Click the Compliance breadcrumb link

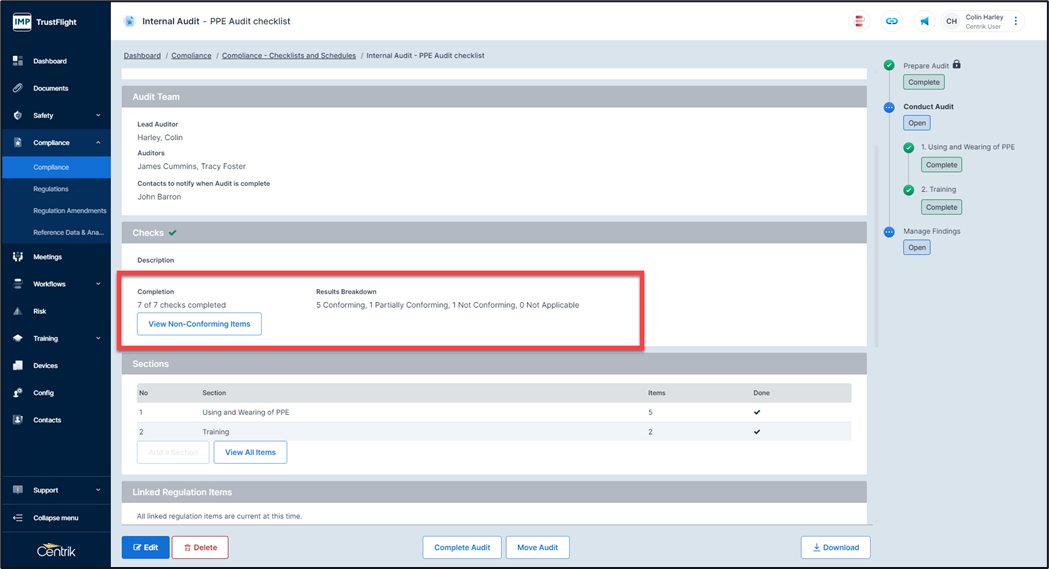point(191,56)
